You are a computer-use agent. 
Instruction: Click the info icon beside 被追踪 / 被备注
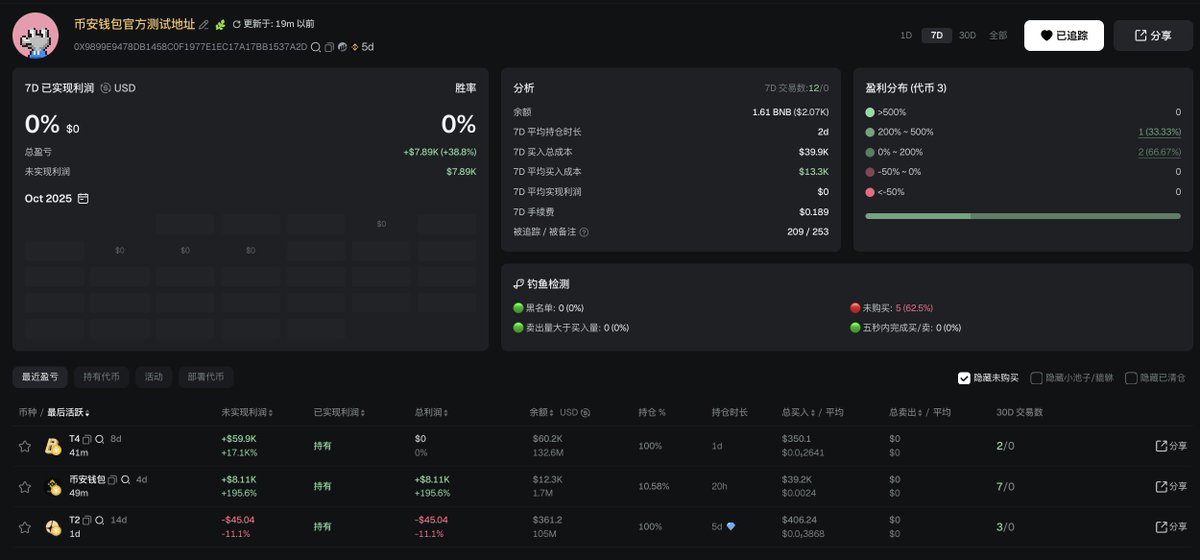(584, 232)
